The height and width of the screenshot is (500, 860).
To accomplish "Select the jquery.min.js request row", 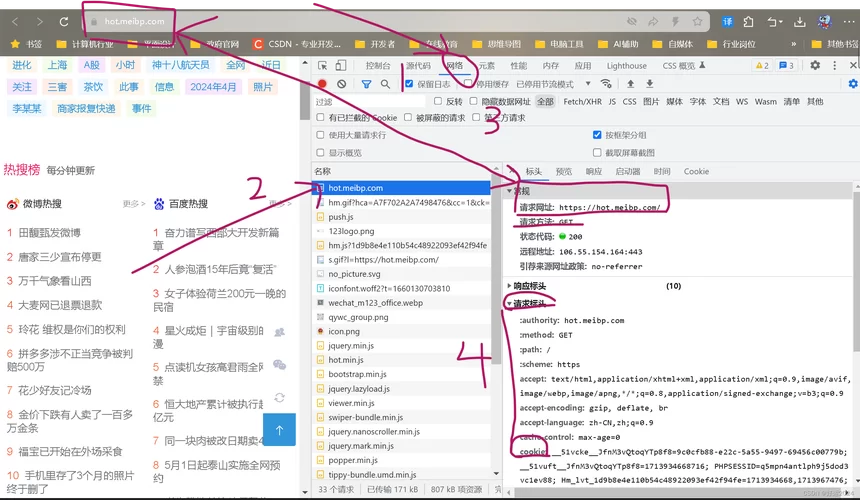I will pyautogui.click(x=402, y=345).
